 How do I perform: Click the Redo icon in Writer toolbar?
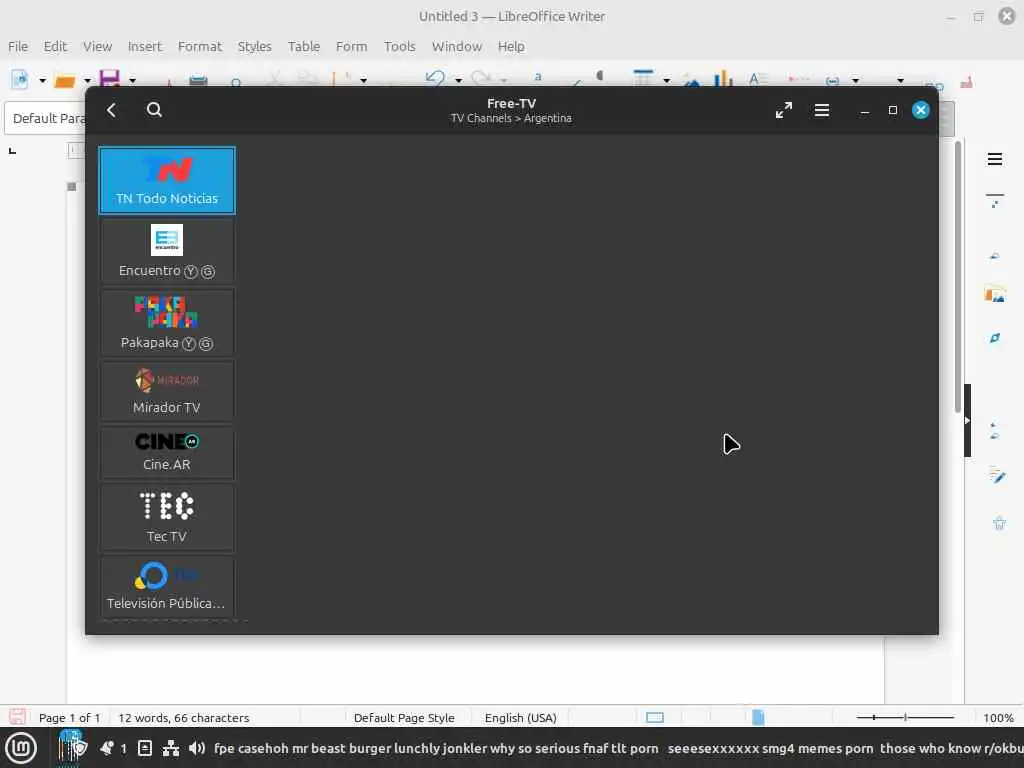pos(481,78)
